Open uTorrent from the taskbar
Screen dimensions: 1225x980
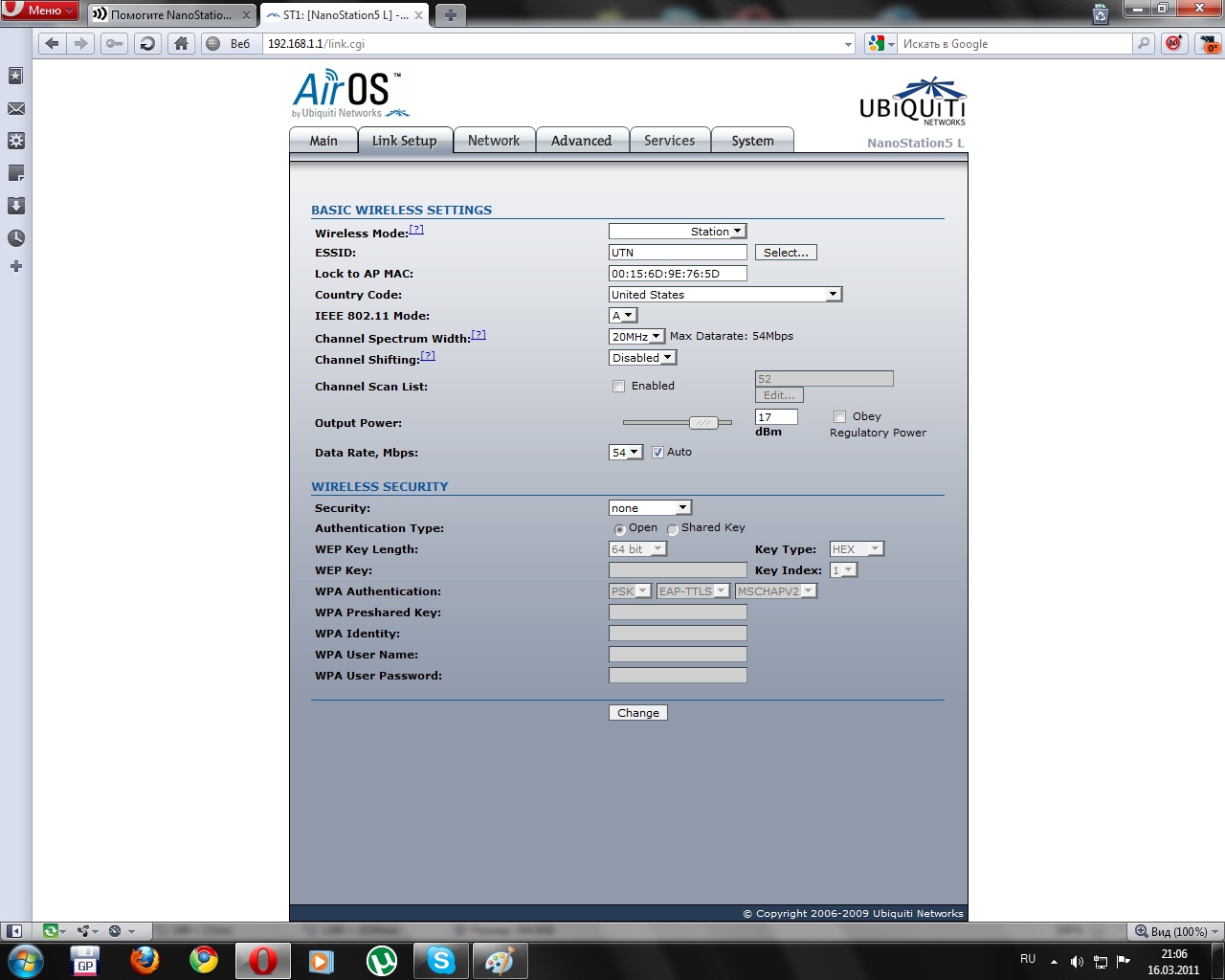[x=382, y=960]
